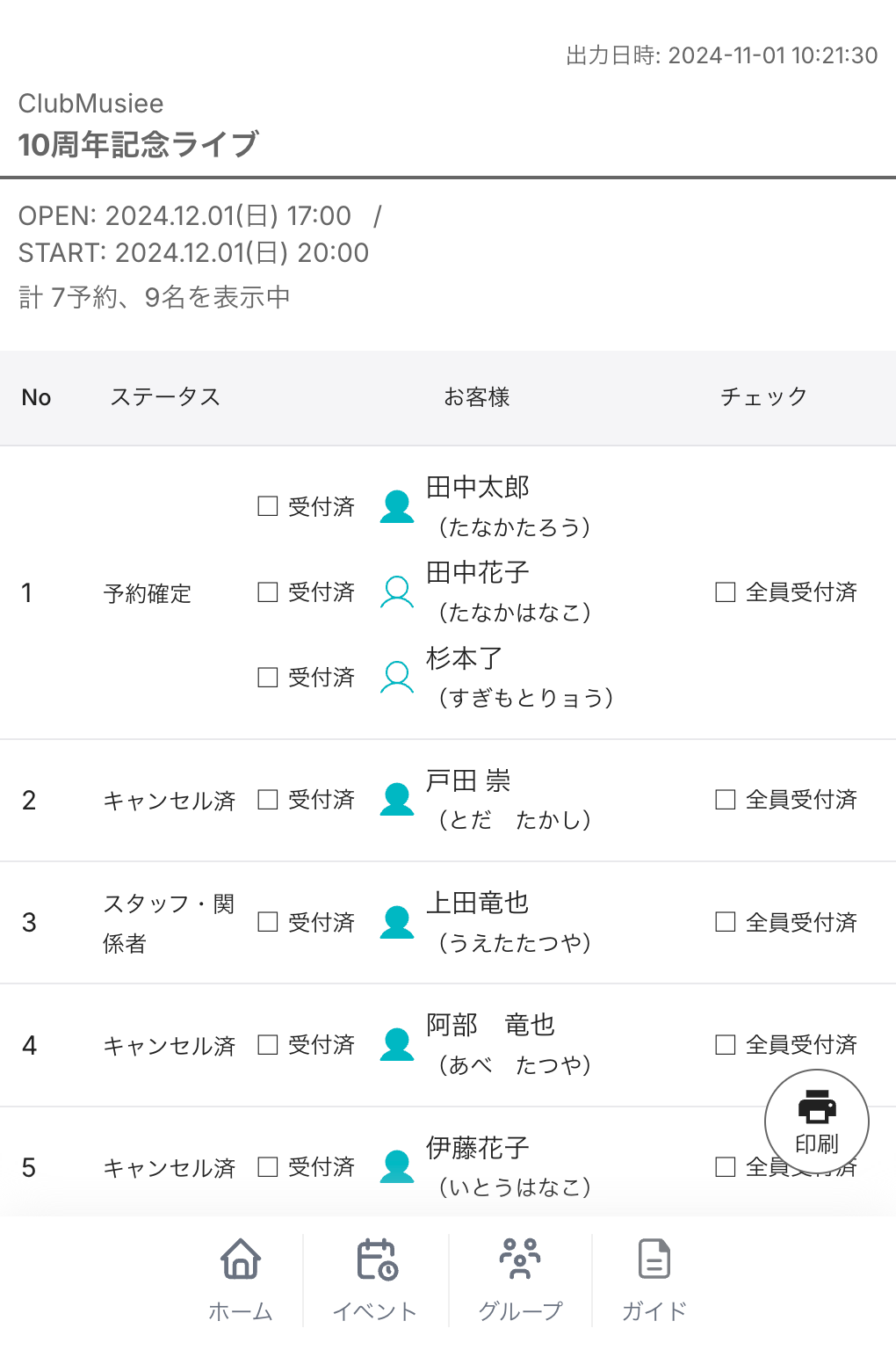Select the customer name 阿部 竜也
The image size is (896, 1350).
tap(490, 1025)
